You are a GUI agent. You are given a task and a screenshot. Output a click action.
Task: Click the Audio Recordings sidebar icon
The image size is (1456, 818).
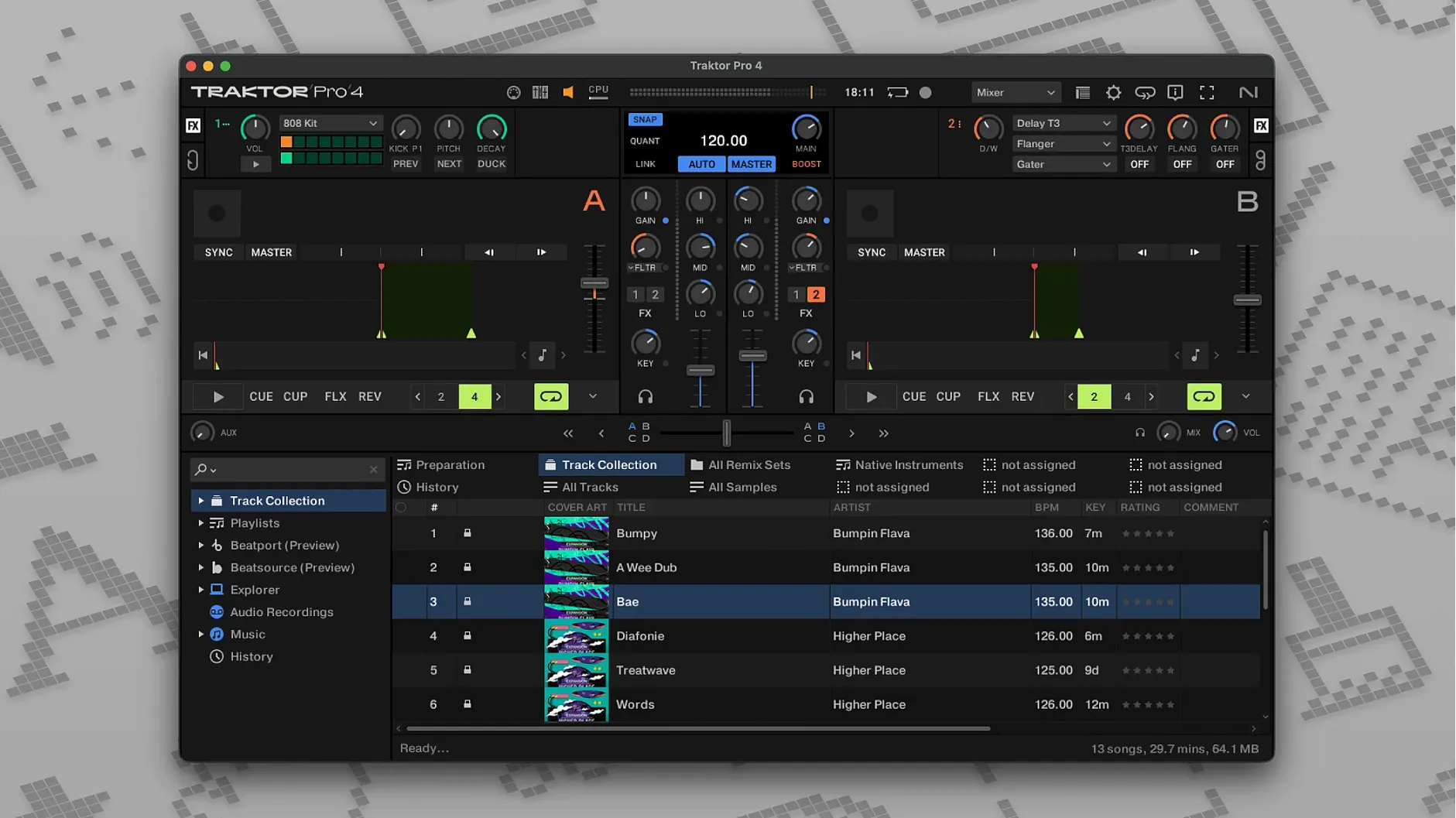pos(217,612)
